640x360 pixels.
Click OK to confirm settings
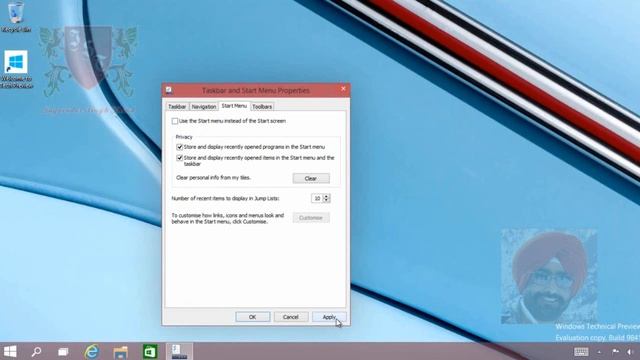[253, 317]
